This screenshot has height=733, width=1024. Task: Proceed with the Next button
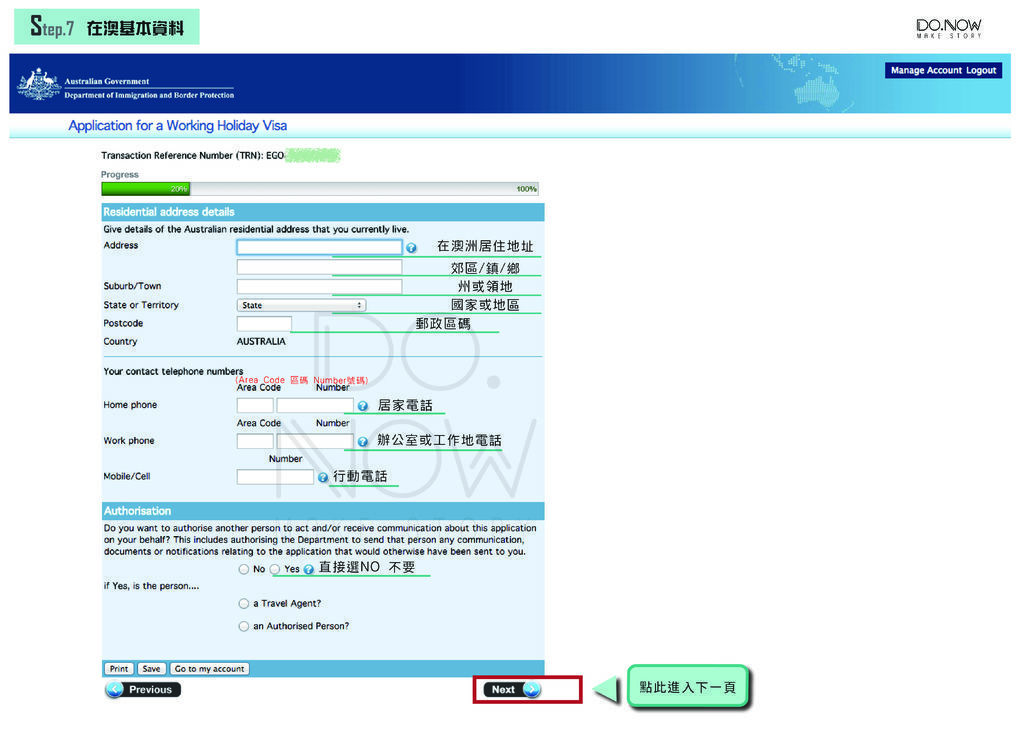pyautogui.click(x=512, y=690)
